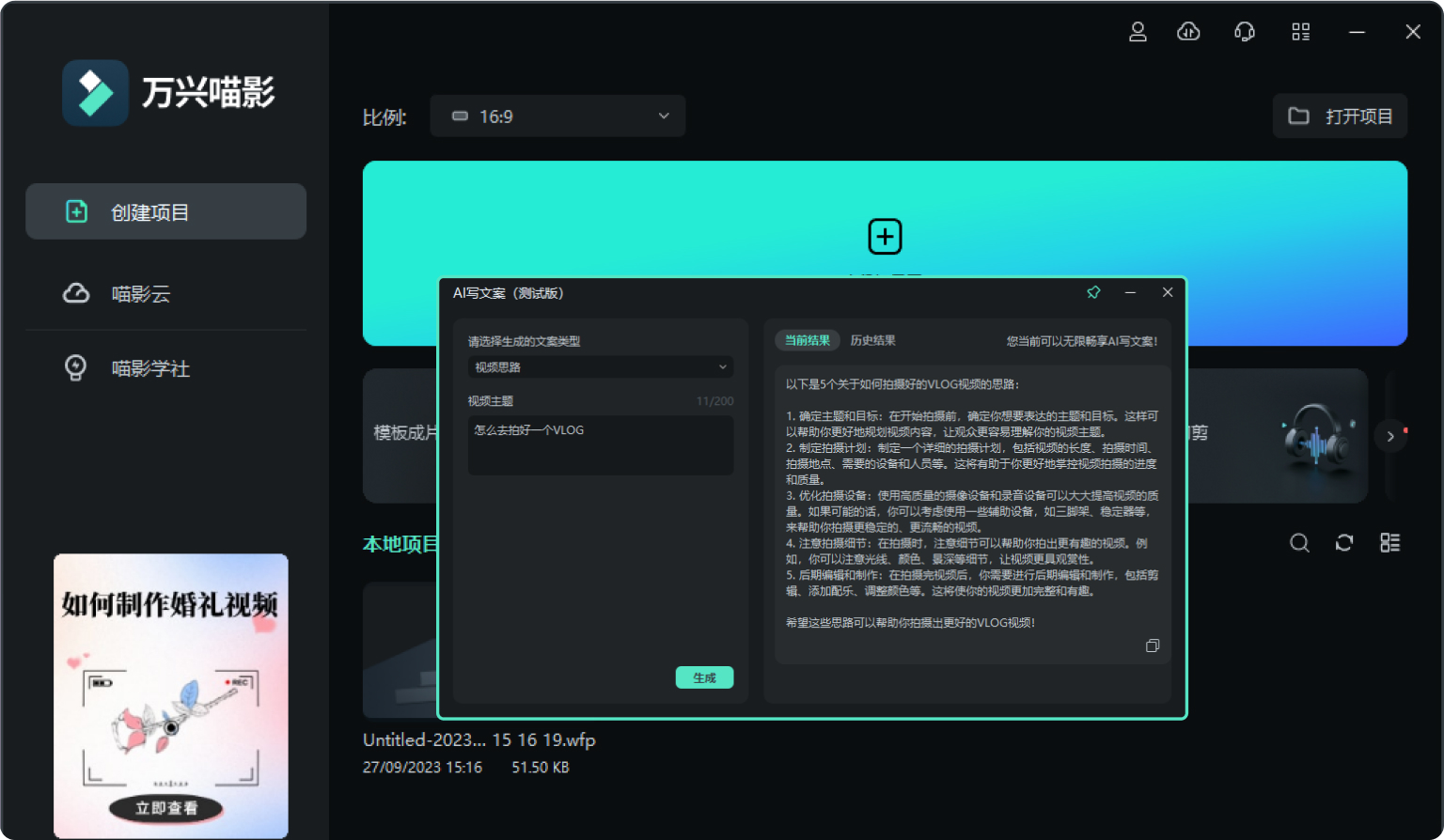Open the apps grid icon
The height and width of the screenshot is (840, 1444).
pos(1301,32)
